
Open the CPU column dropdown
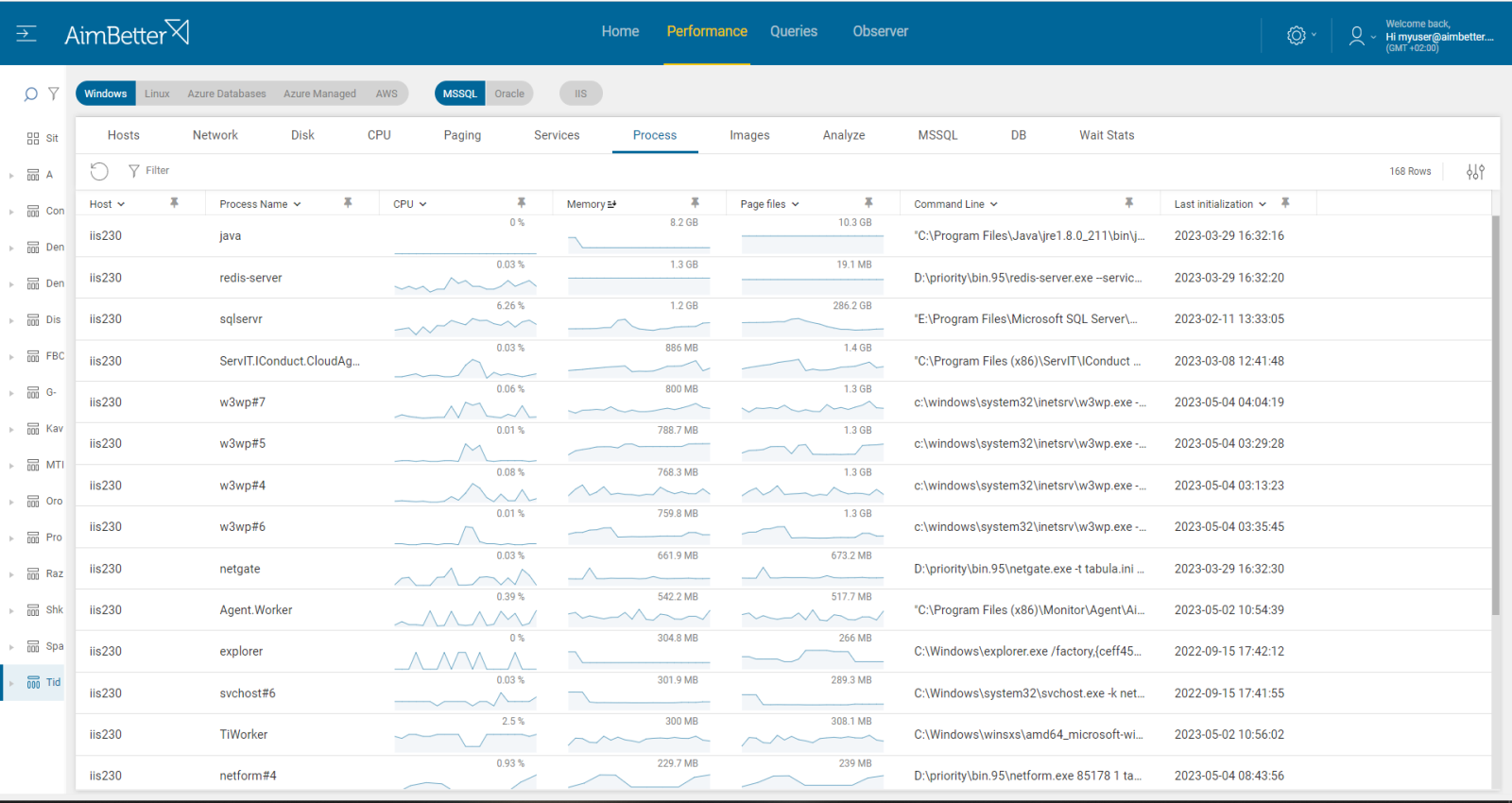click(x=422, y=205)
